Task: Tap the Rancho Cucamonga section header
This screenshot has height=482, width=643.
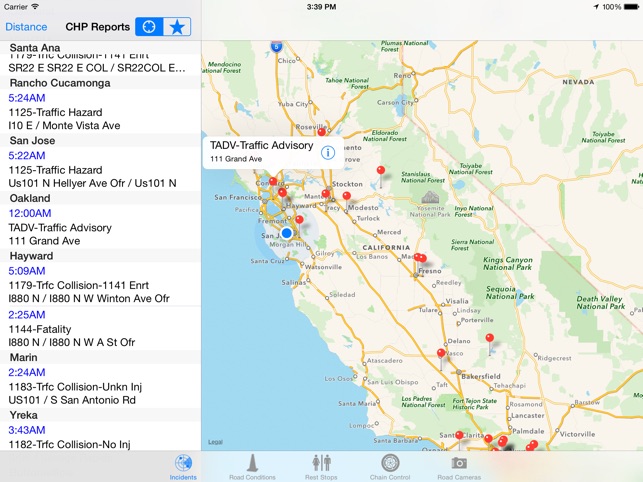Action: click(x=100, y=83)
